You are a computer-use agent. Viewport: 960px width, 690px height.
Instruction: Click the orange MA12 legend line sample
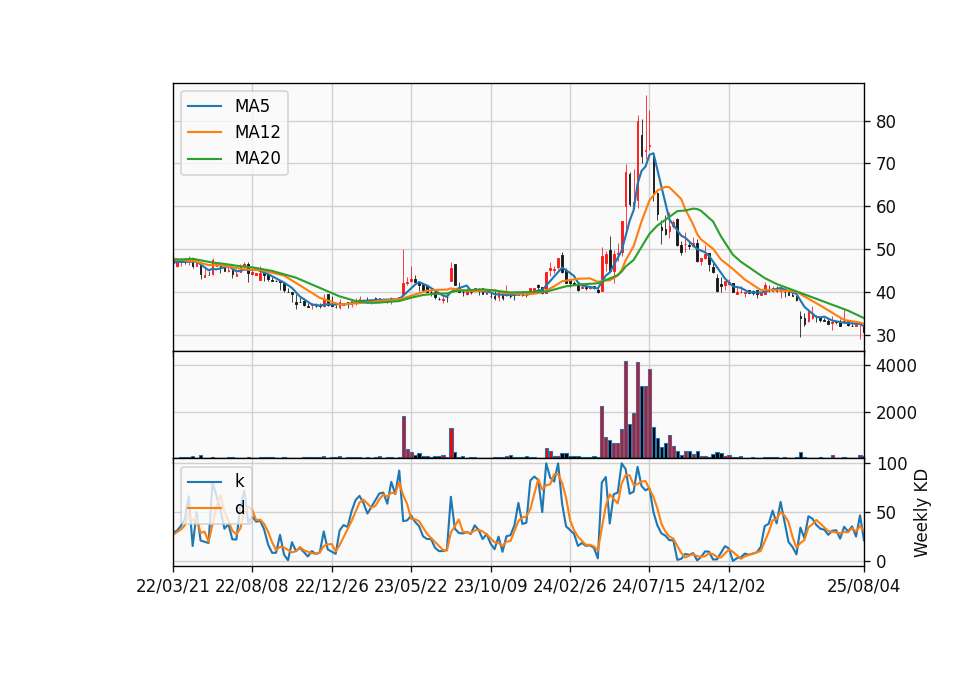[204, 132]
